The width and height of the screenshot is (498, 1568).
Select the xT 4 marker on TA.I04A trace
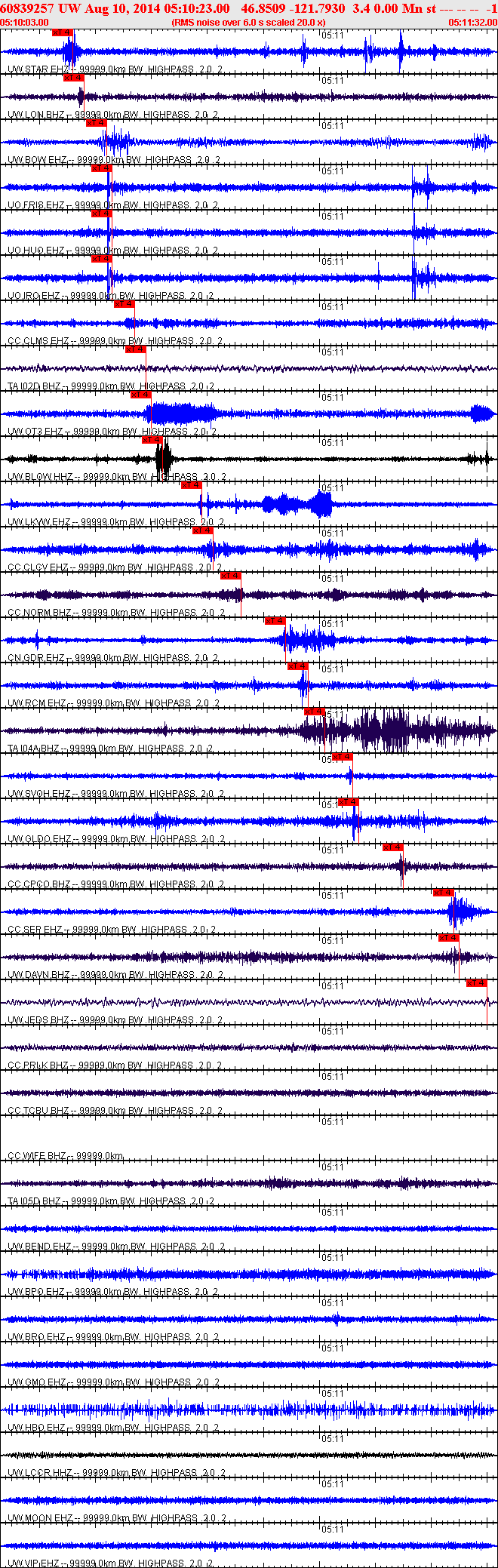(x=315, y=712)
